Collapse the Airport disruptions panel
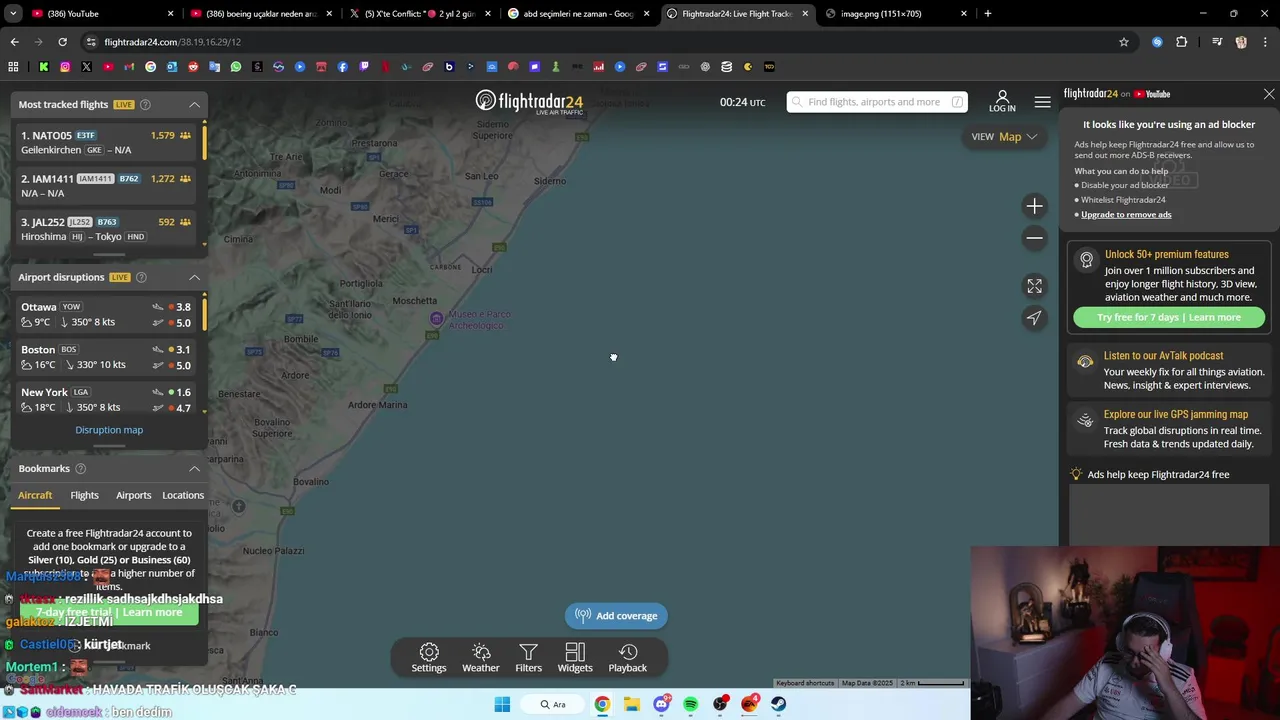1280x720 pixels. coord(194,277)
